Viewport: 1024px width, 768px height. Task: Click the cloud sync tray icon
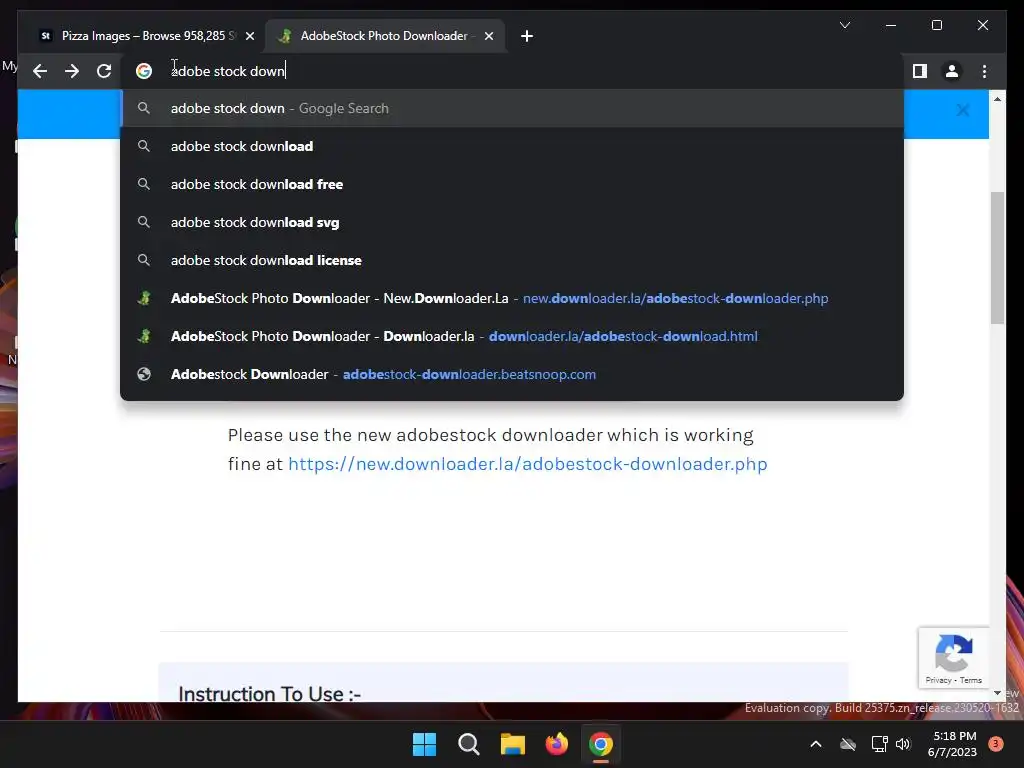click(x=848, y=744)
